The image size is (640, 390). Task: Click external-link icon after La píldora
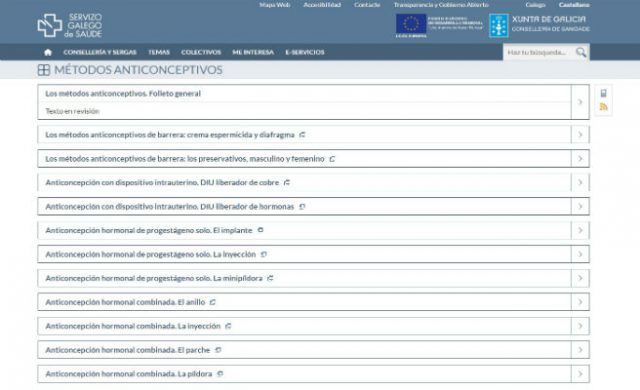(x=220, y=374)
